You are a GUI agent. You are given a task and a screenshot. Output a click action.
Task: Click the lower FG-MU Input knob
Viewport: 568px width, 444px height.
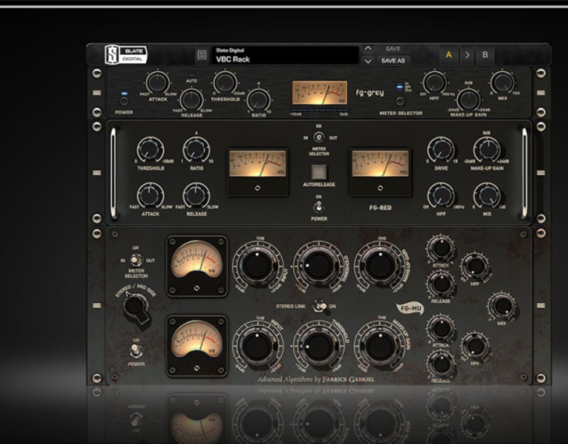click(258, 345)
